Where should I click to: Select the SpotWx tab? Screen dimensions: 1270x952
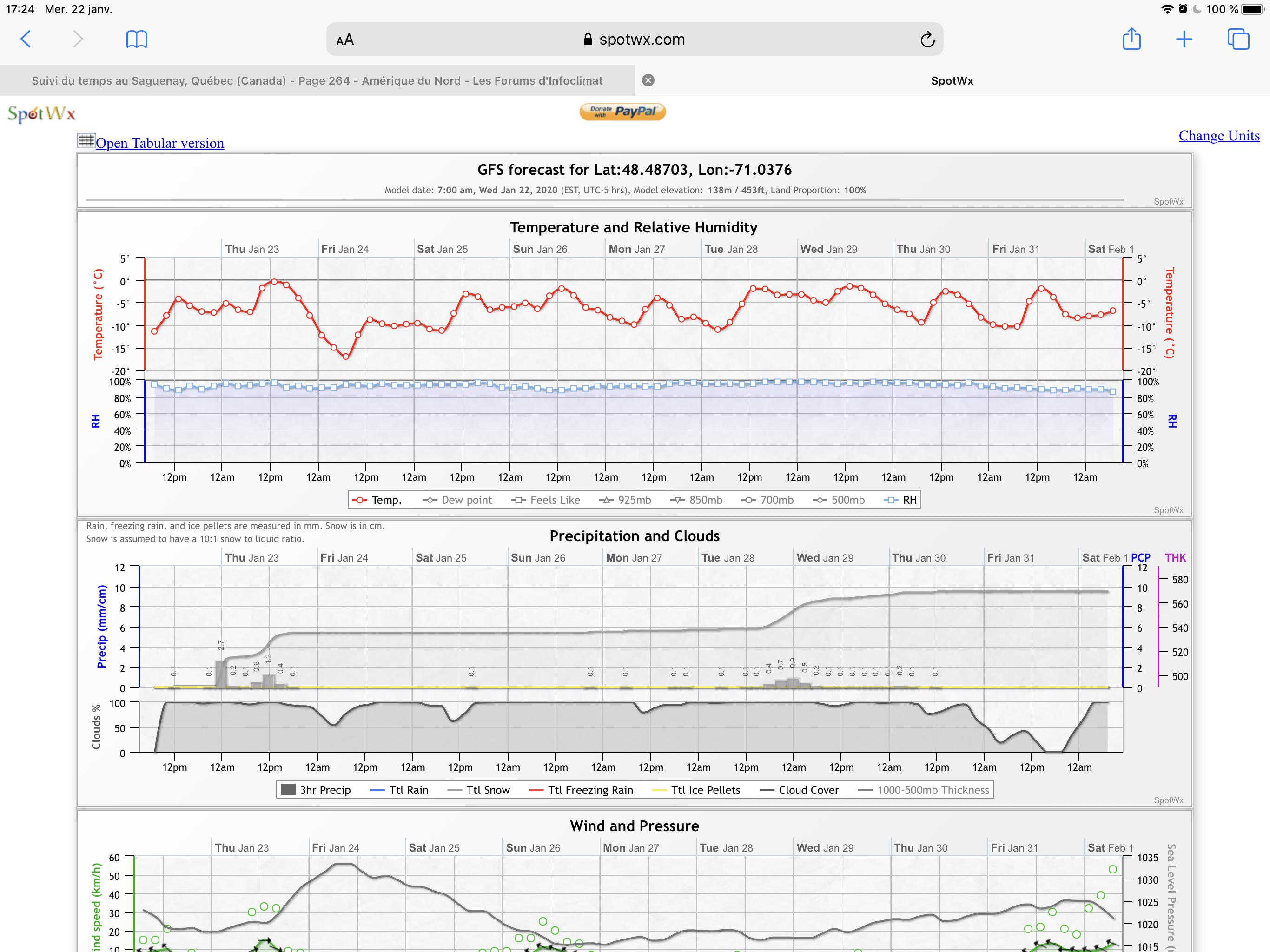[x=952, y=80]
